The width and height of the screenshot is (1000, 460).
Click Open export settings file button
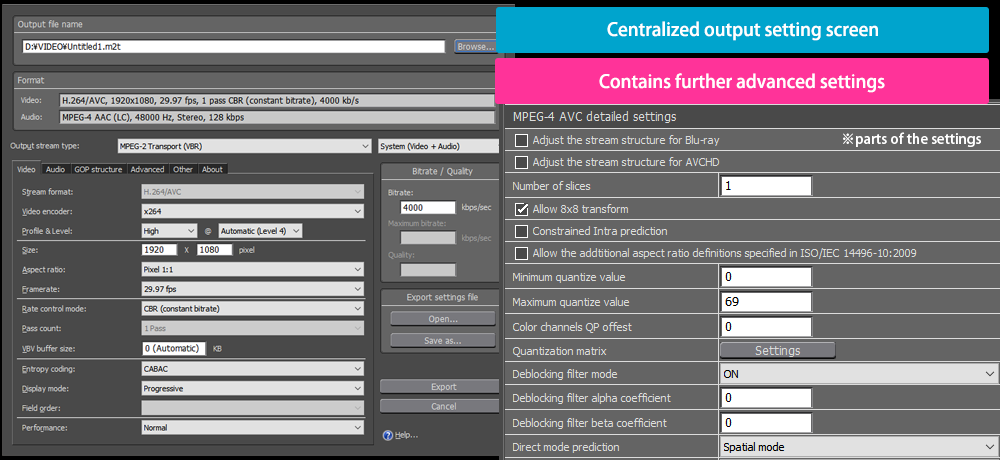[443, 318]
